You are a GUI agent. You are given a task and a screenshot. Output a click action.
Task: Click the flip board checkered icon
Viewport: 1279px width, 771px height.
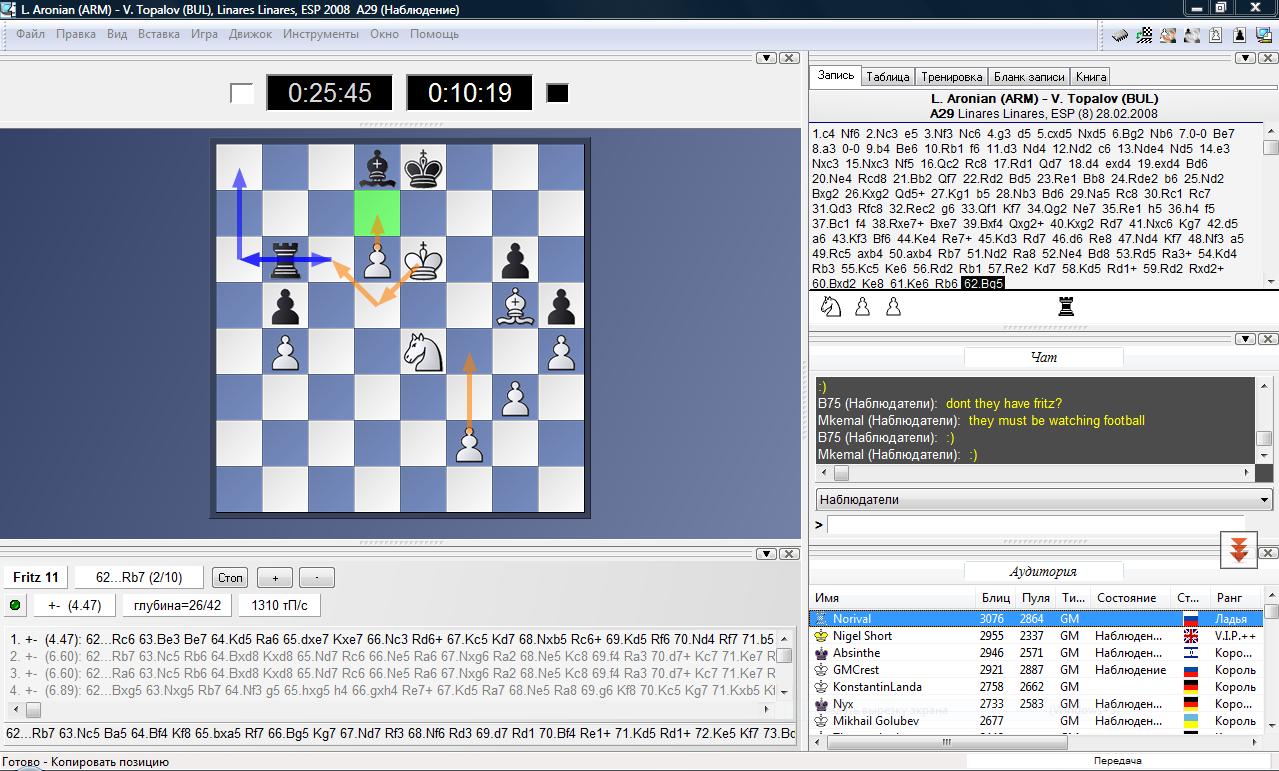click(x=1144, y=35)
